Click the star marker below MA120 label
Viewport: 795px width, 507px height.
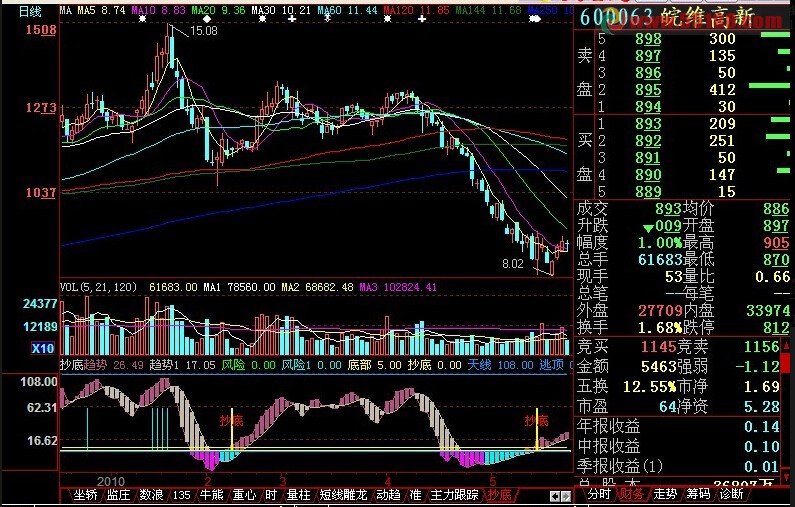[x=387, y=19]
